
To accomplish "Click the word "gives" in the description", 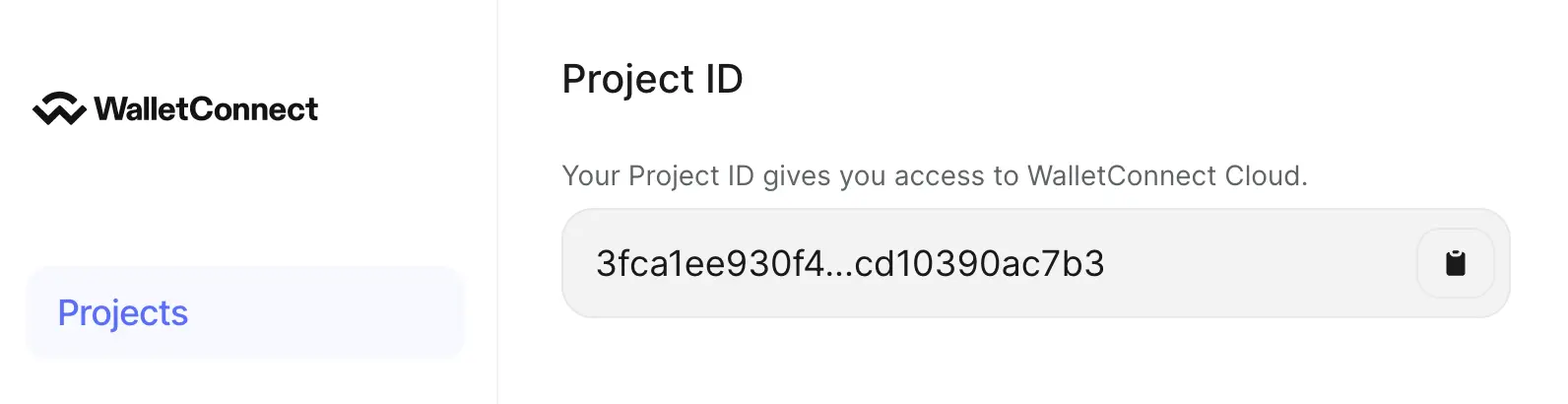I will click(x=797, y=176).
